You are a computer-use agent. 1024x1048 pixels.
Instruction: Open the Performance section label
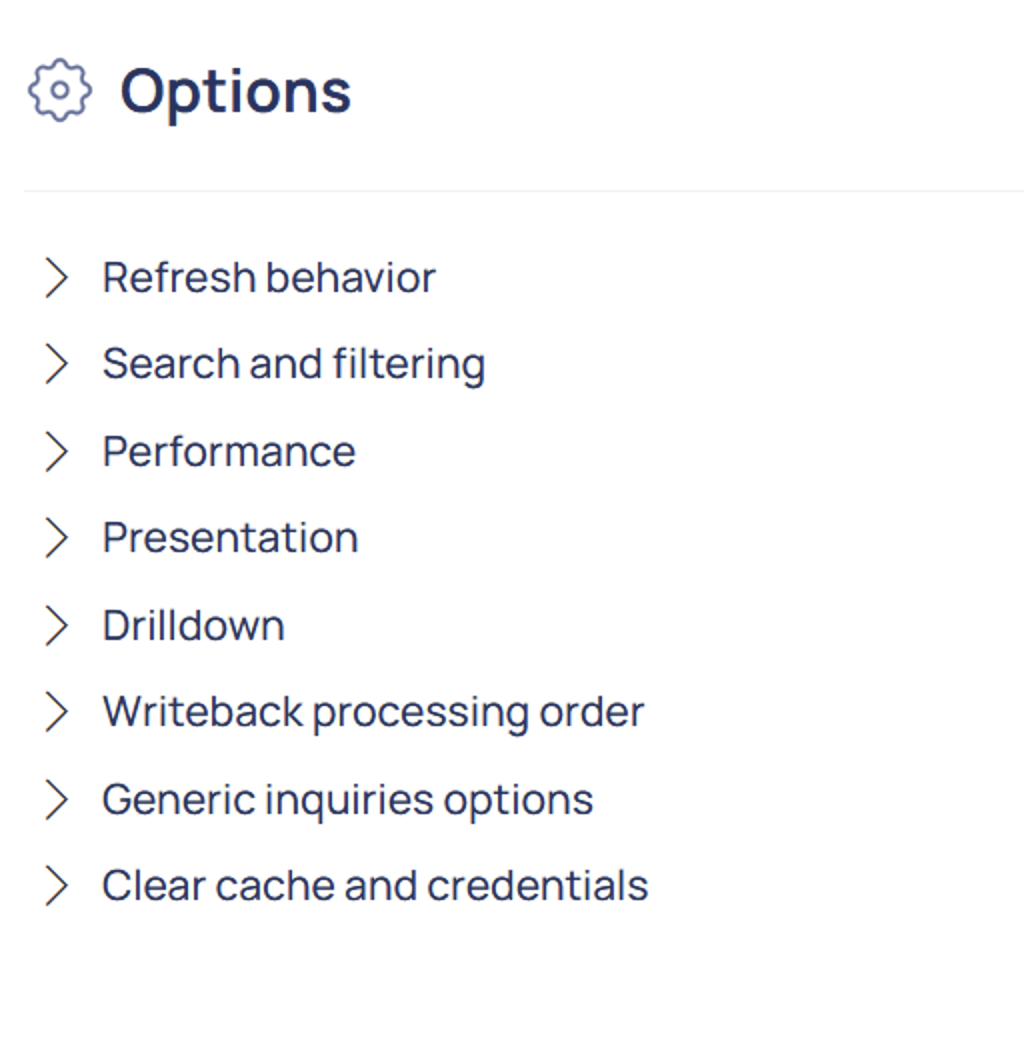click(x=229, y=452)
